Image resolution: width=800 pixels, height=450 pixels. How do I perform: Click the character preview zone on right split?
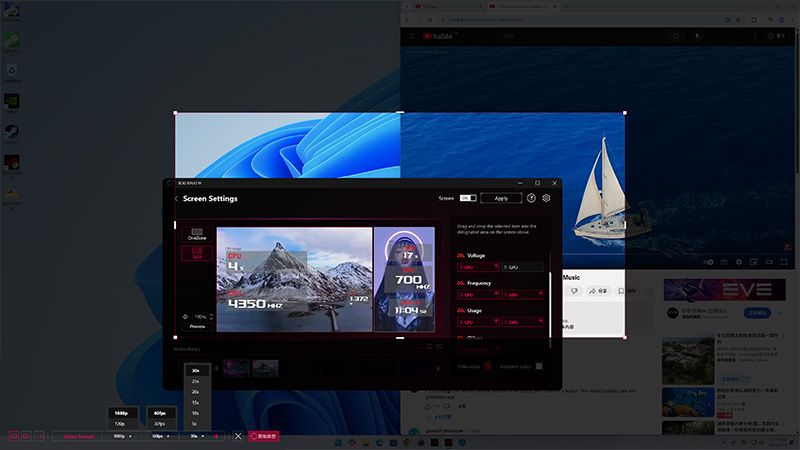[404, 280]
